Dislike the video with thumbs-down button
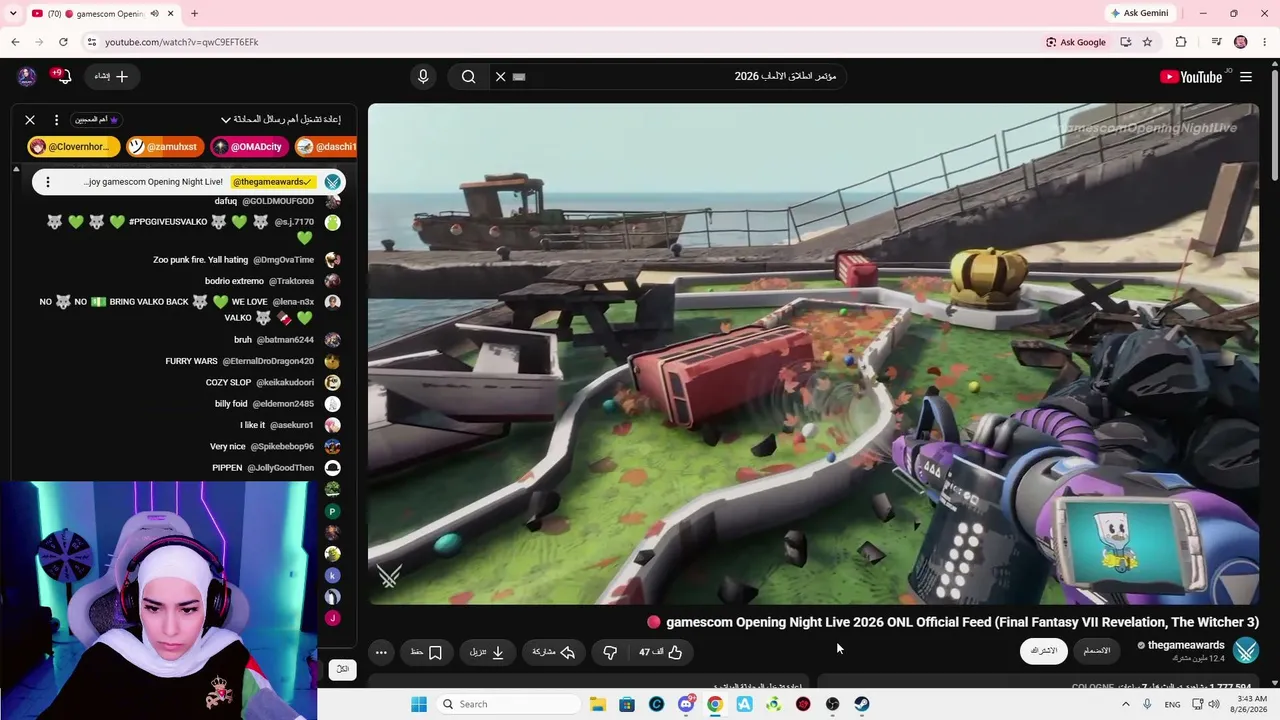Image resolution: width=1280 pixels, height=720 pixels. pyautogui.click(x=610, y=652)
